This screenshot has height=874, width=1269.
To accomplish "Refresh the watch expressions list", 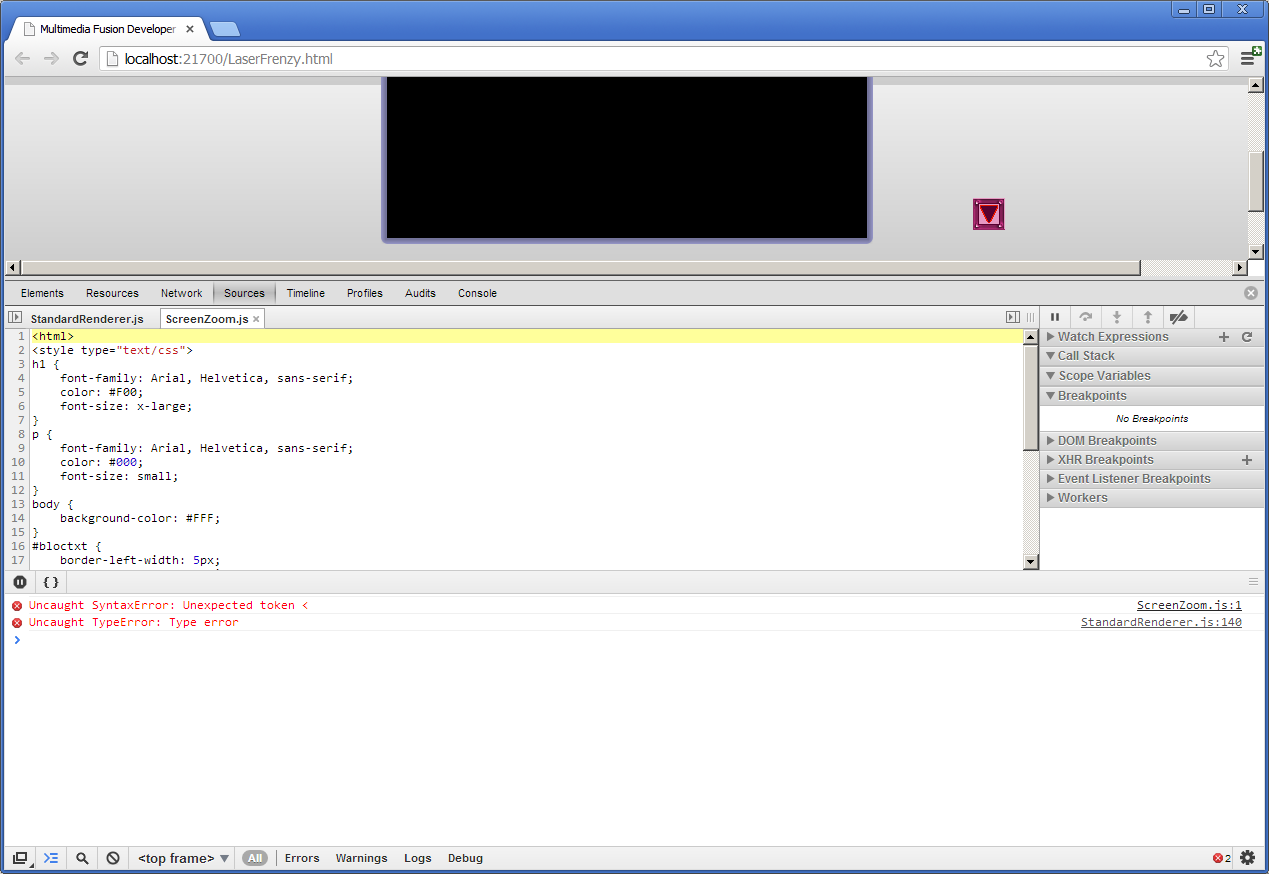I will point(1247,337).
